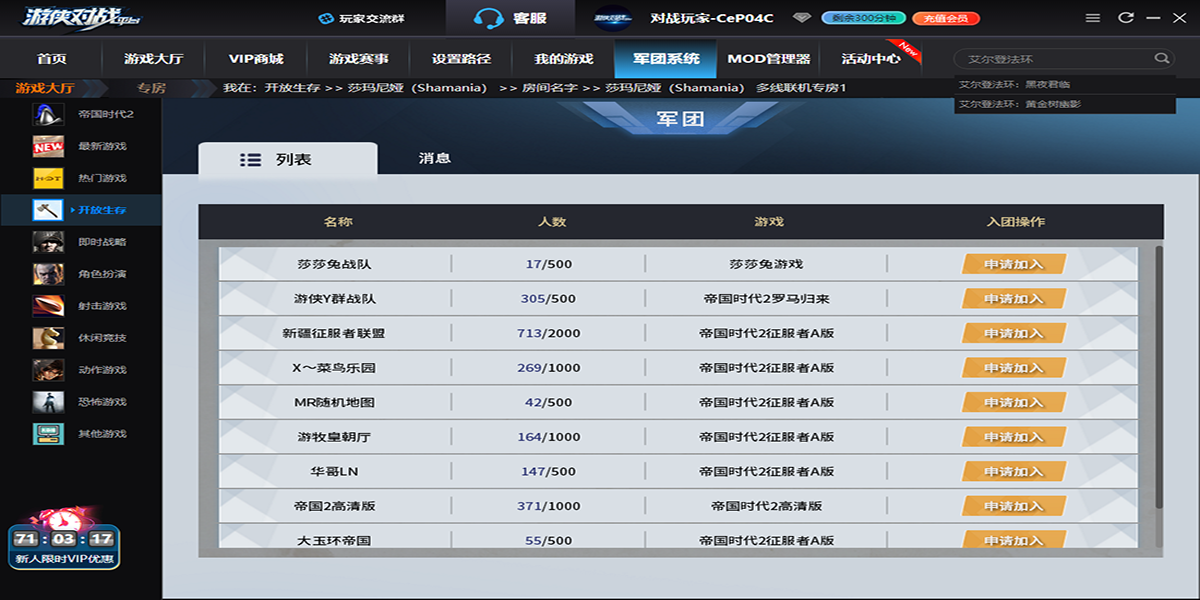The width and height of the screenshot is (1200, 600).
Task: Select suggestion 艾尔登法环：黑夜君临
Action: [1064, 84]
